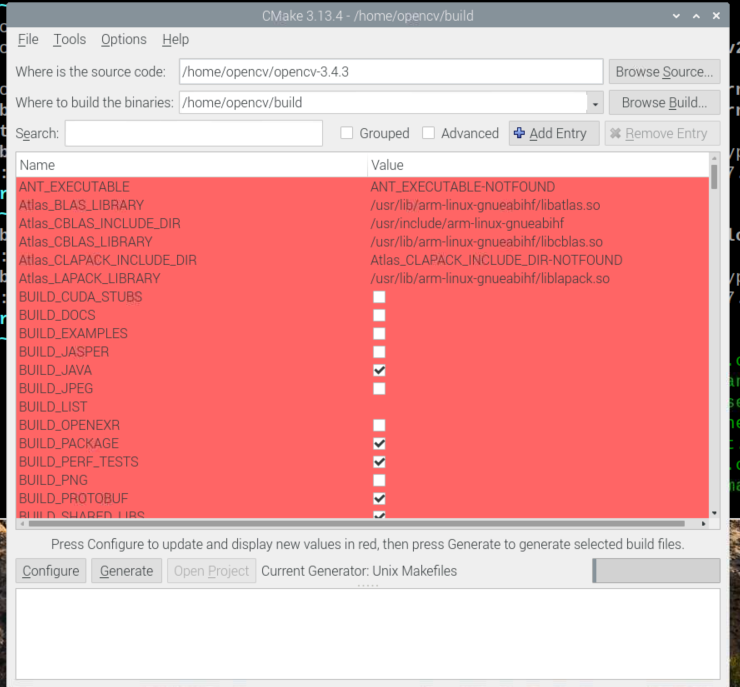740x687 pixels.
Task: Enable the BUILD_CUDA_STUBS checkbox
Action: [x=379, y=297]
